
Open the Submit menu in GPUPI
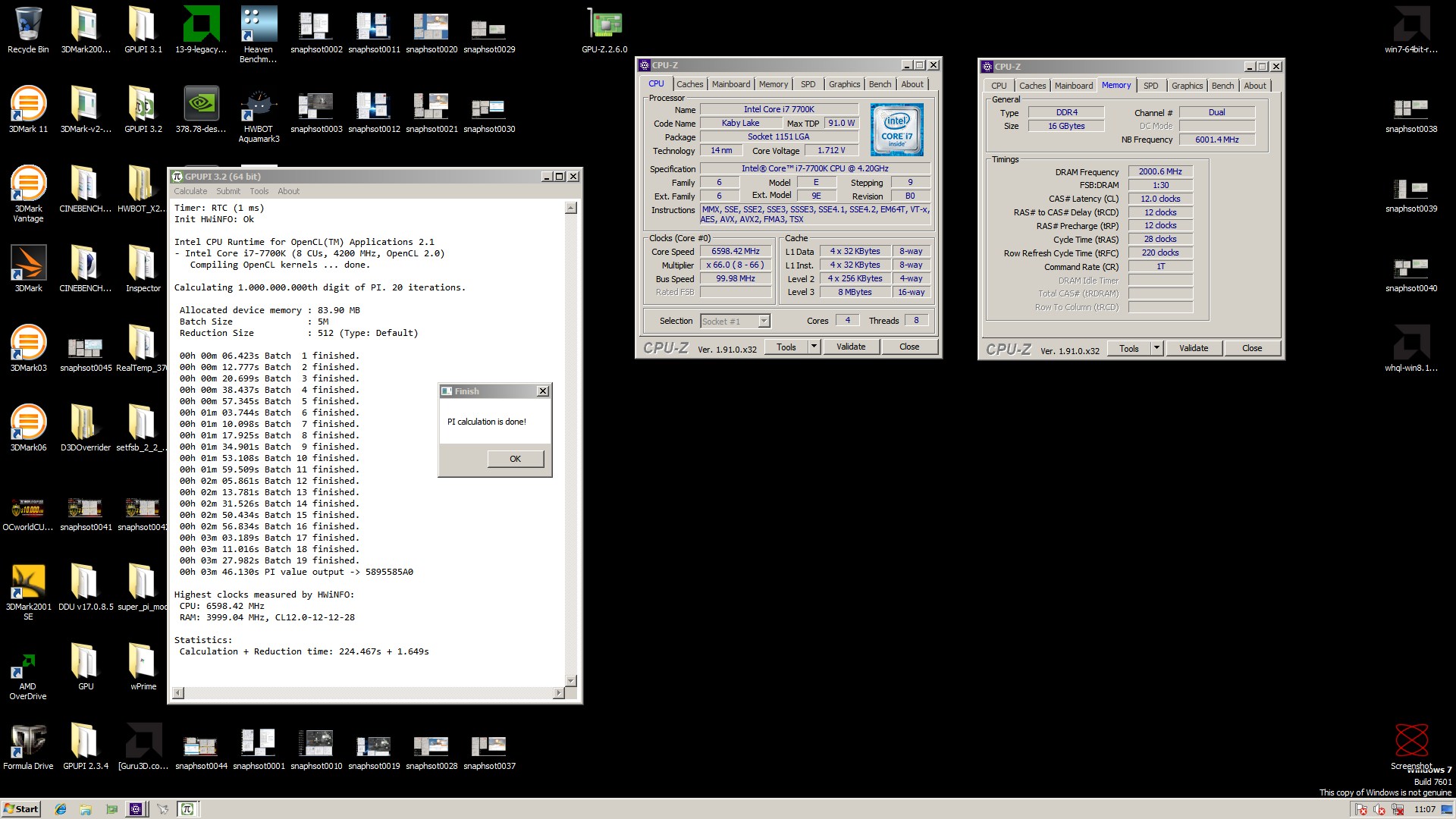click(228, 191)
